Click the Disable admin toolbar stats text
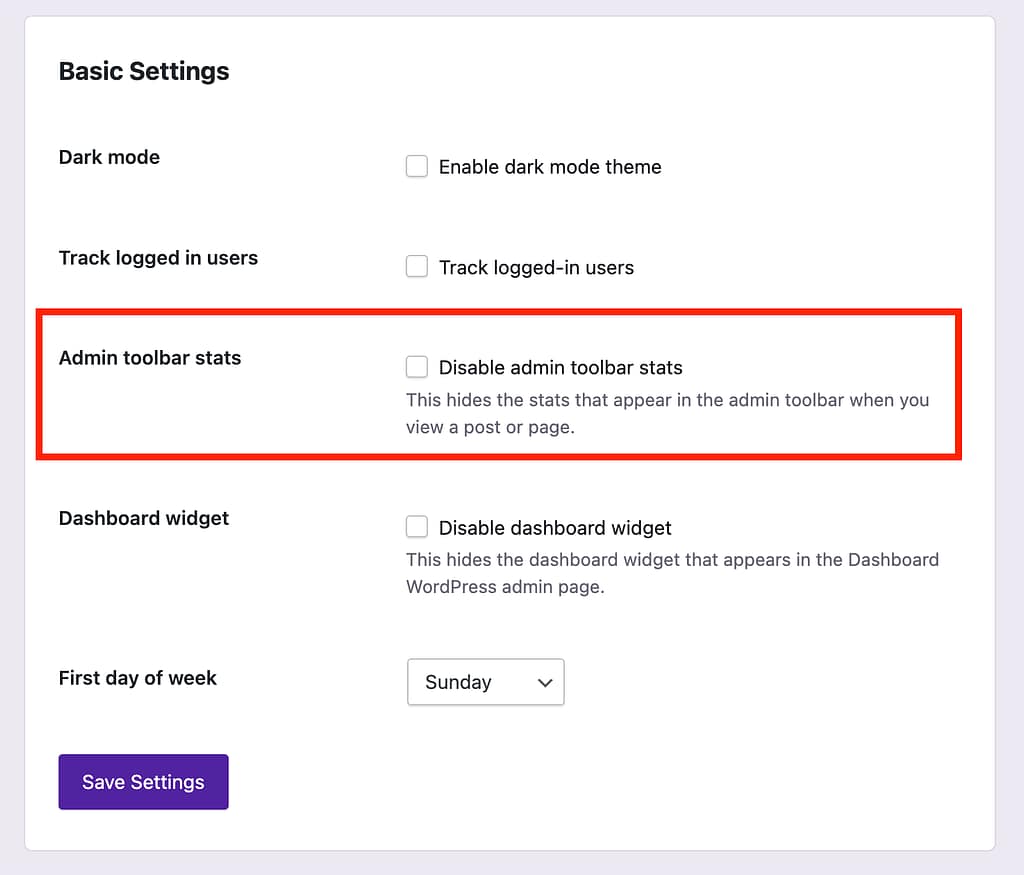The image size is (1024, 875). pos(559,367)
